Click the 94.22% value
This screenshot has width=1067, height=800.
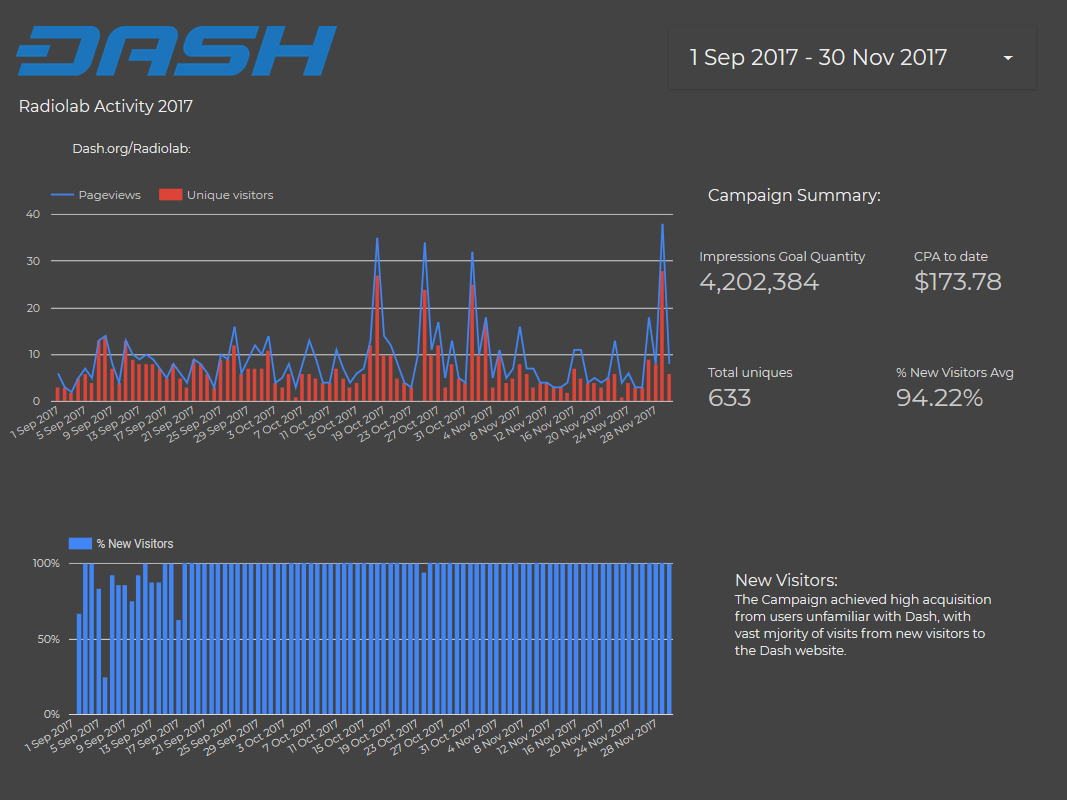coord(939,398)
